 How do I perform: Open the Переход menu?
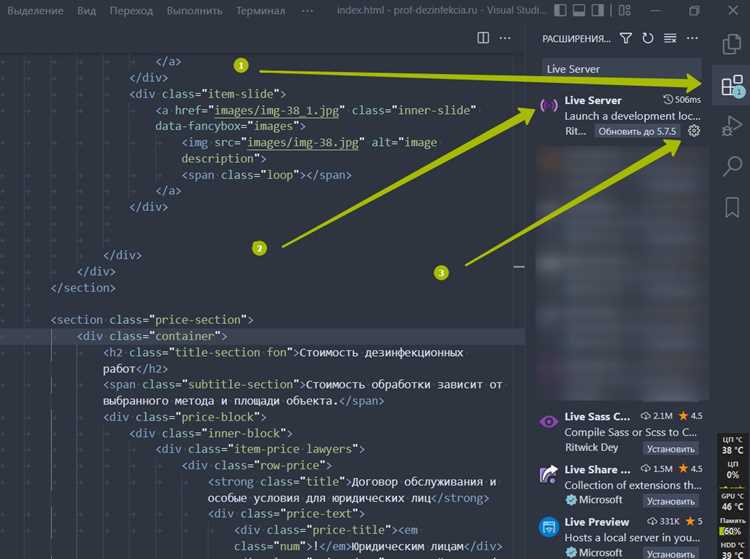[131, 11]
